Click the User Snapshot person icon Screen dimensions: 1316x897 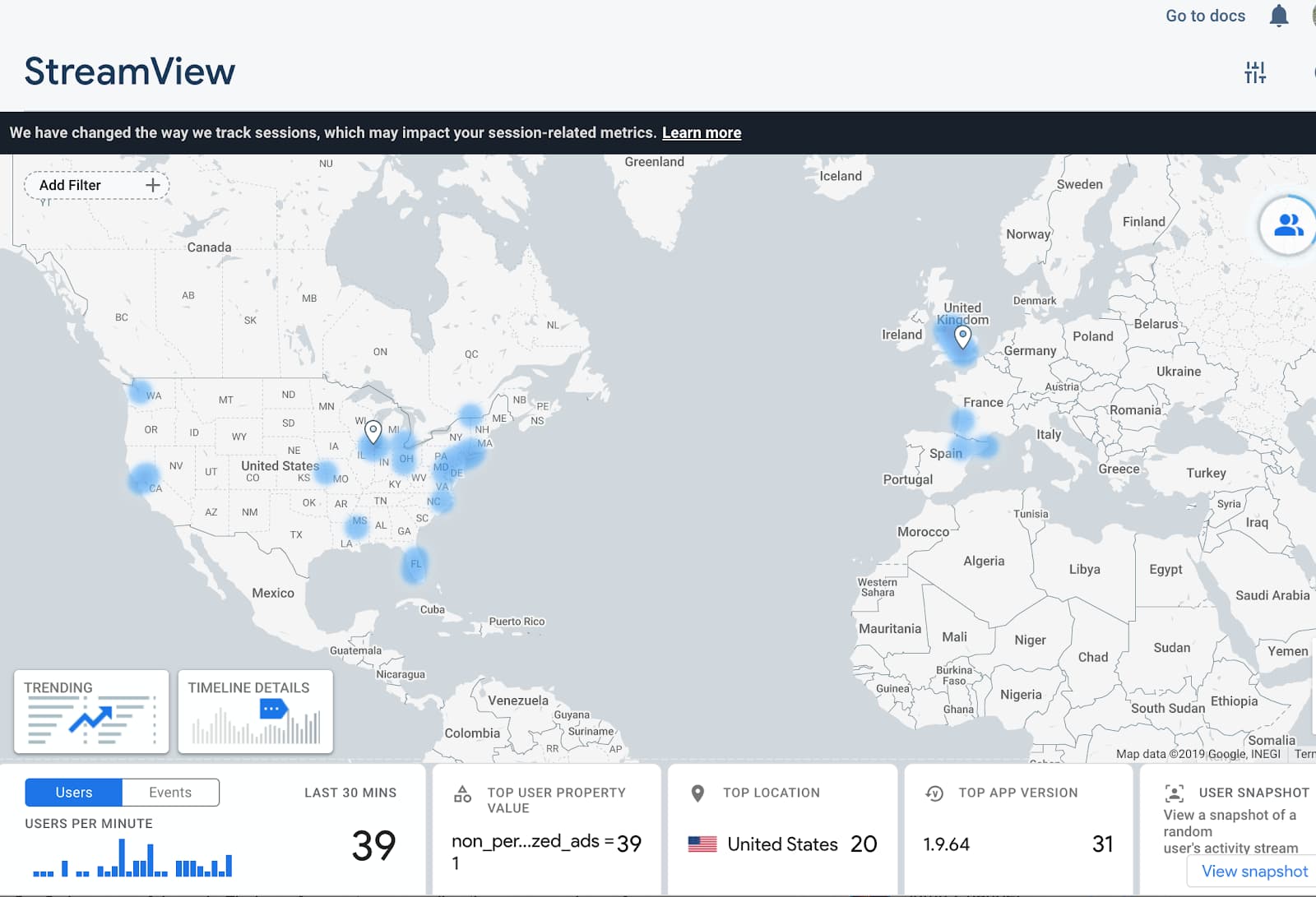(x=1175, y=793)
